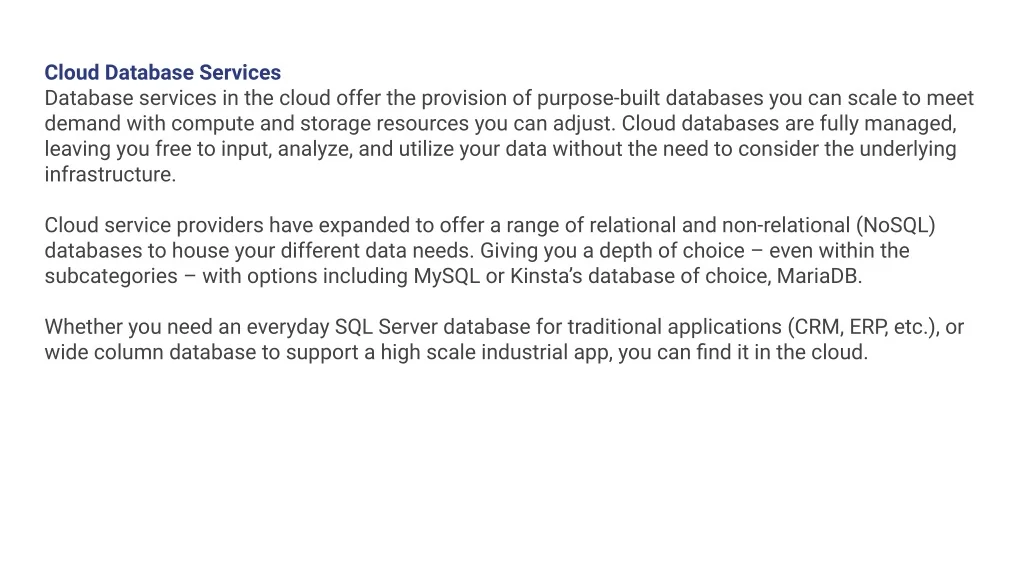This screenshot has width=1024, height=576.
Task: Click the word 'subcategories' in second paragraph
Action: point(110,276)
